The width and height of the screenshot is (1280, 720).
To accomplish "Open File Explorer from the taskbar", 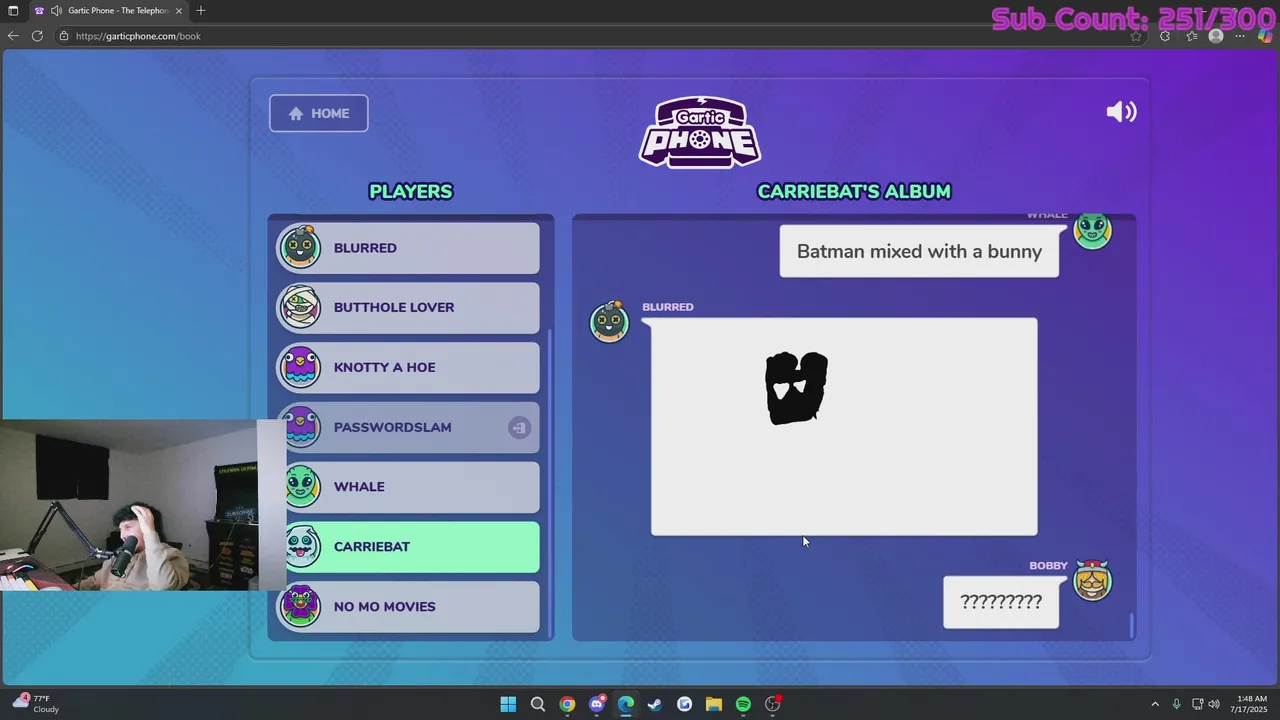I will coord(714,704).
